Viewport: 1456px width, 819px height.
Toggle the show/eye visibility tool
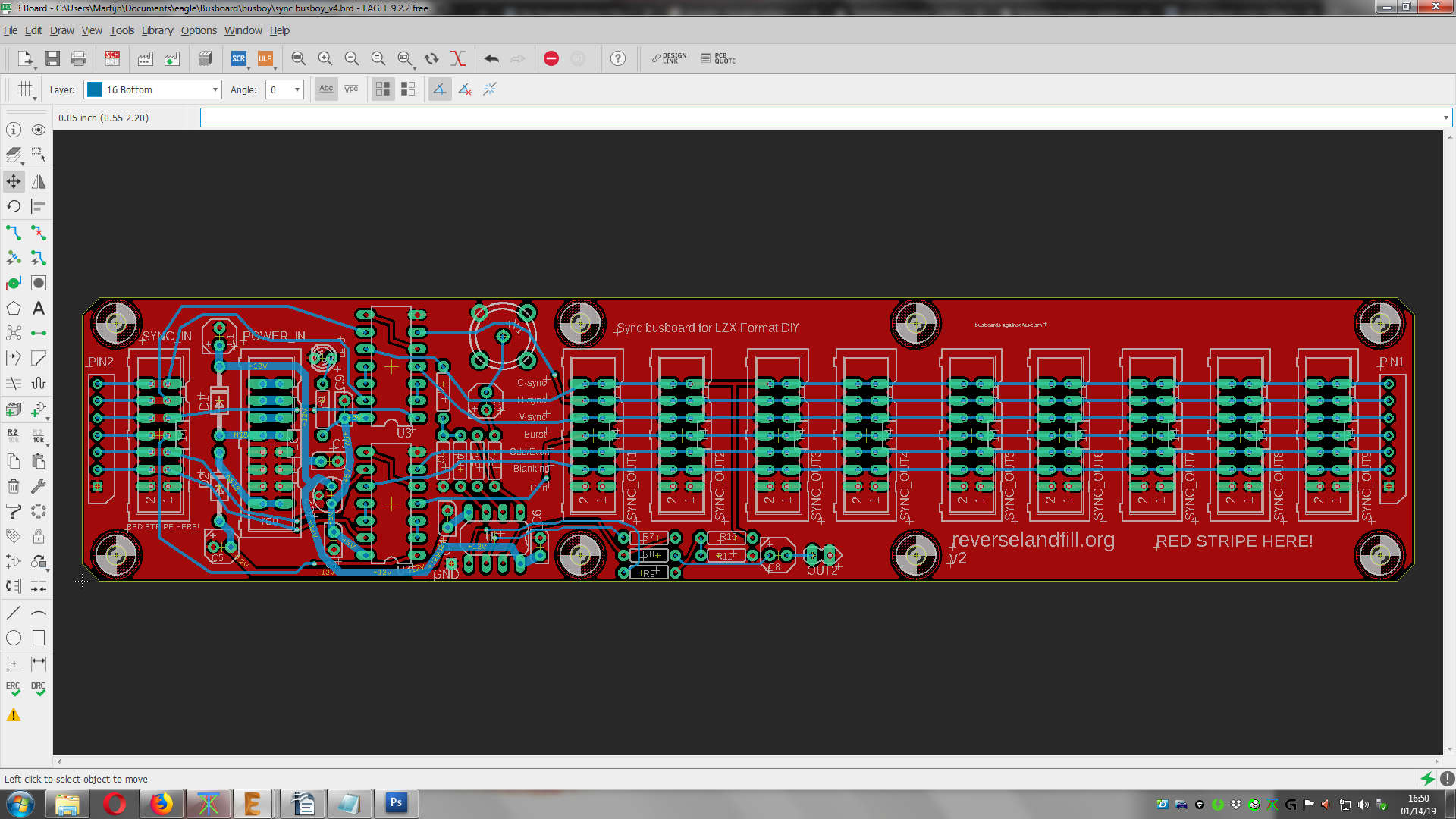(39, 130)
